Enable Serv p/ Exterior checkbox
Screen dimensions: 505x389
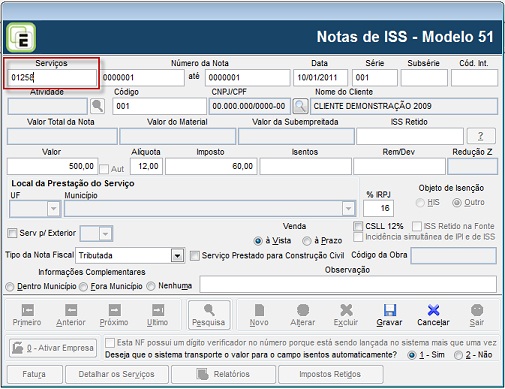[x=12, y=233]
